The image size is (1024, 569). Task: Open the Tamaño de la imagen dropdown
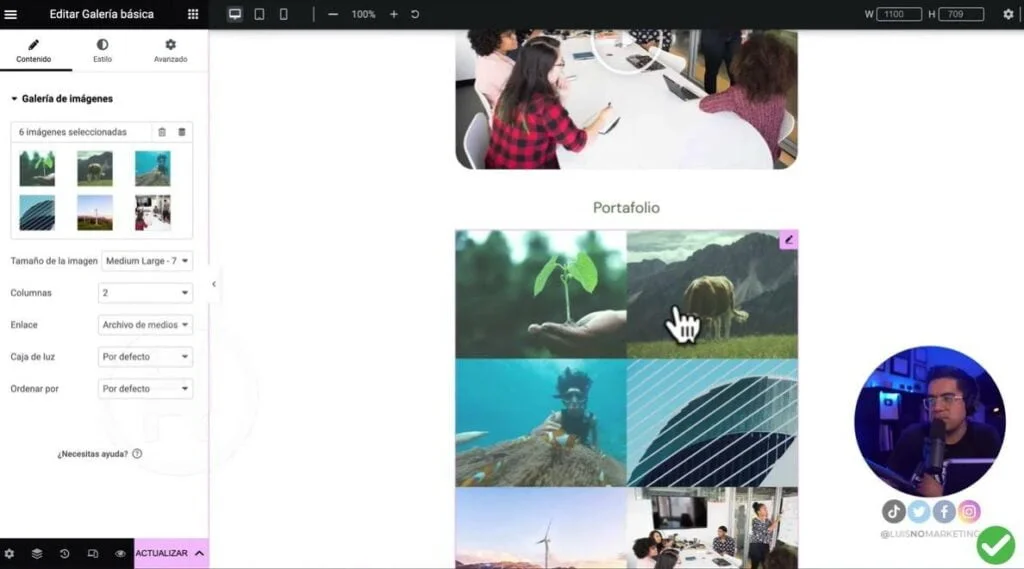coord(147,261)
